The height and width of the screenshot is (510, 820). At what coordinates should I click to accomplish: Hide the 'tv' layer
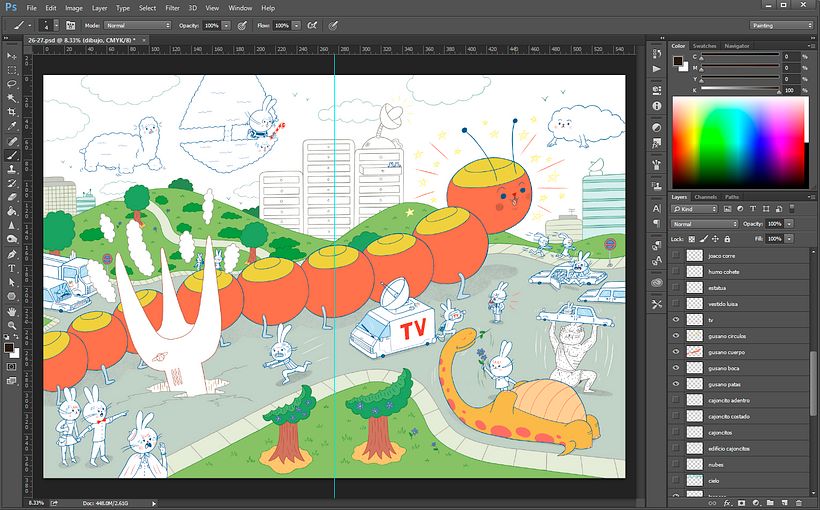(x=677, y=320)
